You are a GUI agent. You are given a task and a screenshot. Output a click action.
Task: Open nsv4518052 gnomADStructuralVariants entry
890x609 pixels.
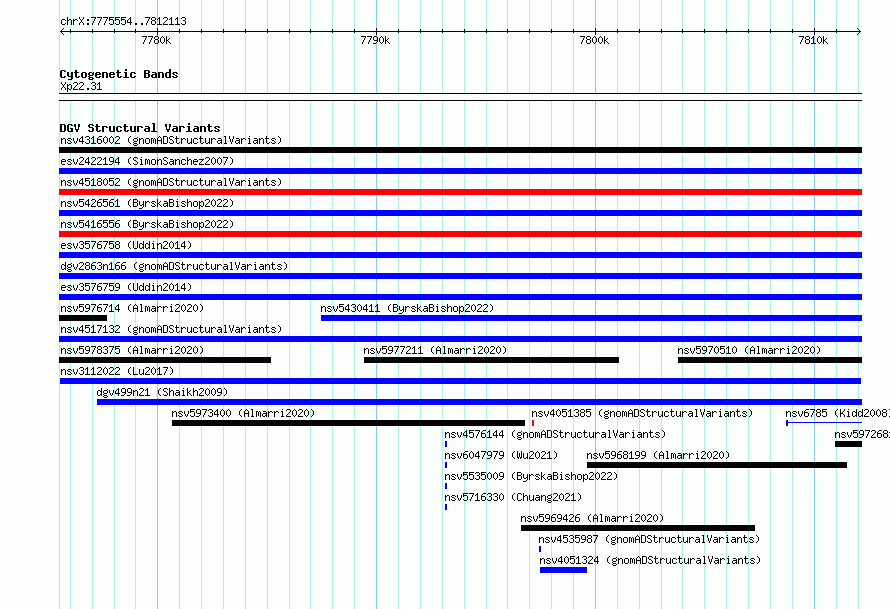[171, 182]
